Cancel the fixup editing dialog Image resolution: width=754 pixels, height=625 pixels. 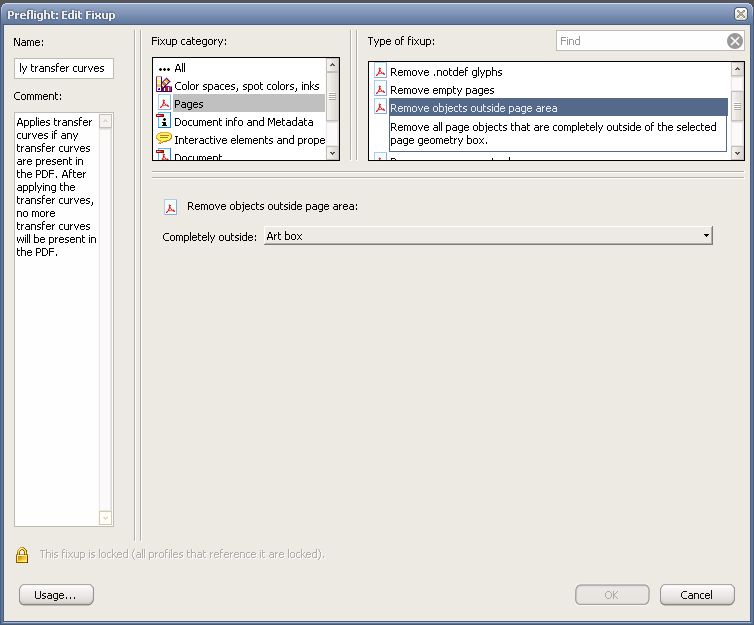(697, 595)
